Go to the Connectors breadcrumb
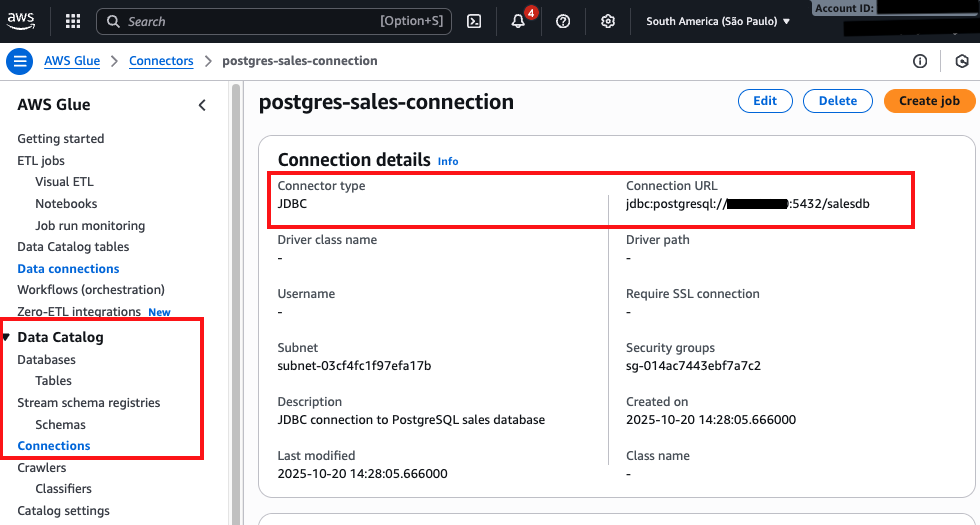This screenshot has width=980, height=525. coord(161,61)
